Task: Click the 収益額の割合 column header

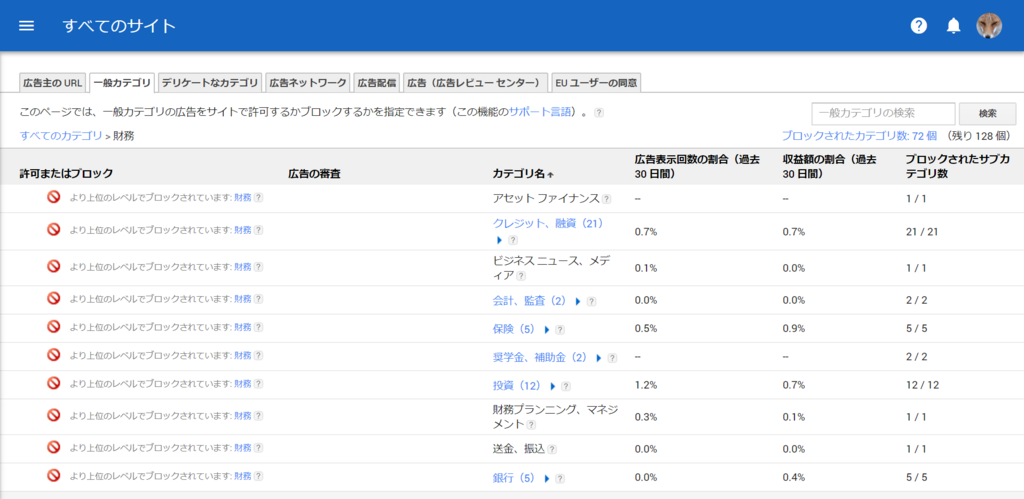Action: 829,167
